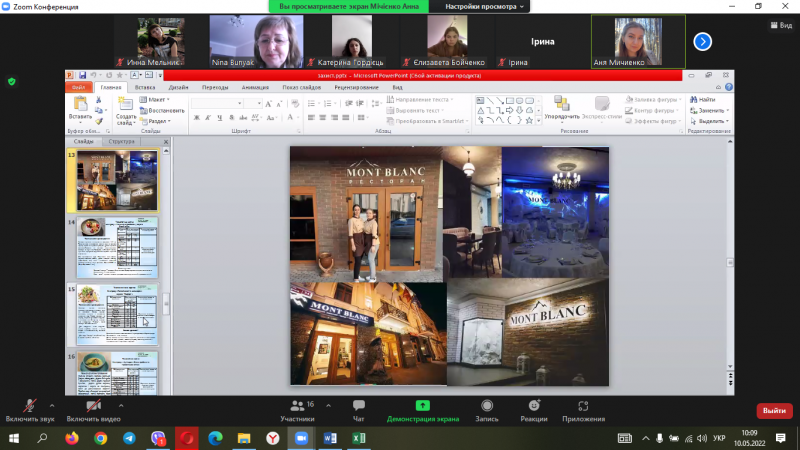Screen dimensions: 800x450
Task: Switch to the Главная ribbon tab
Action: [x=111, y=87]
